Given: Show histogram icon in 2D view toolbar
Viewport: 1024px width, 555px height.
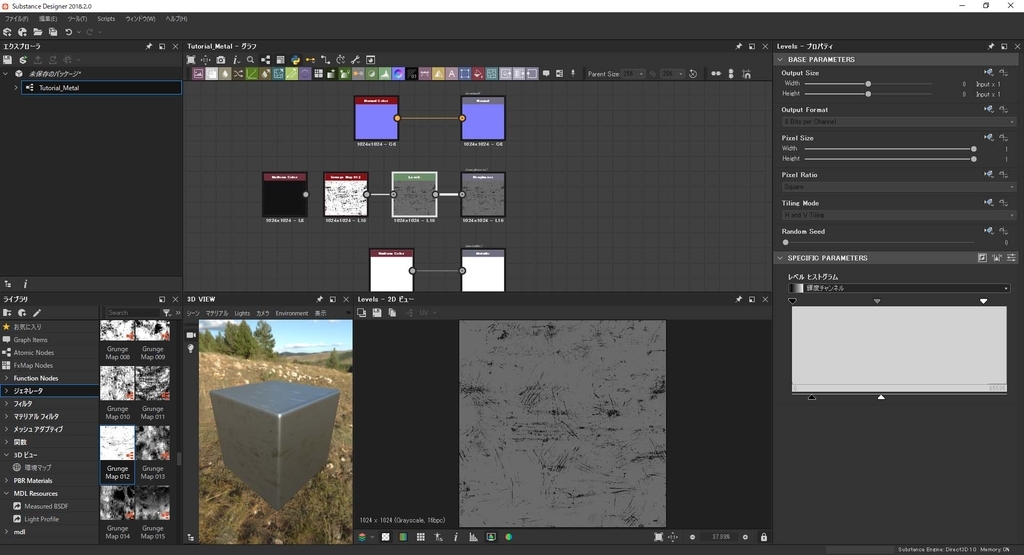Looking at the screenshot, I should tap(473, 537).
